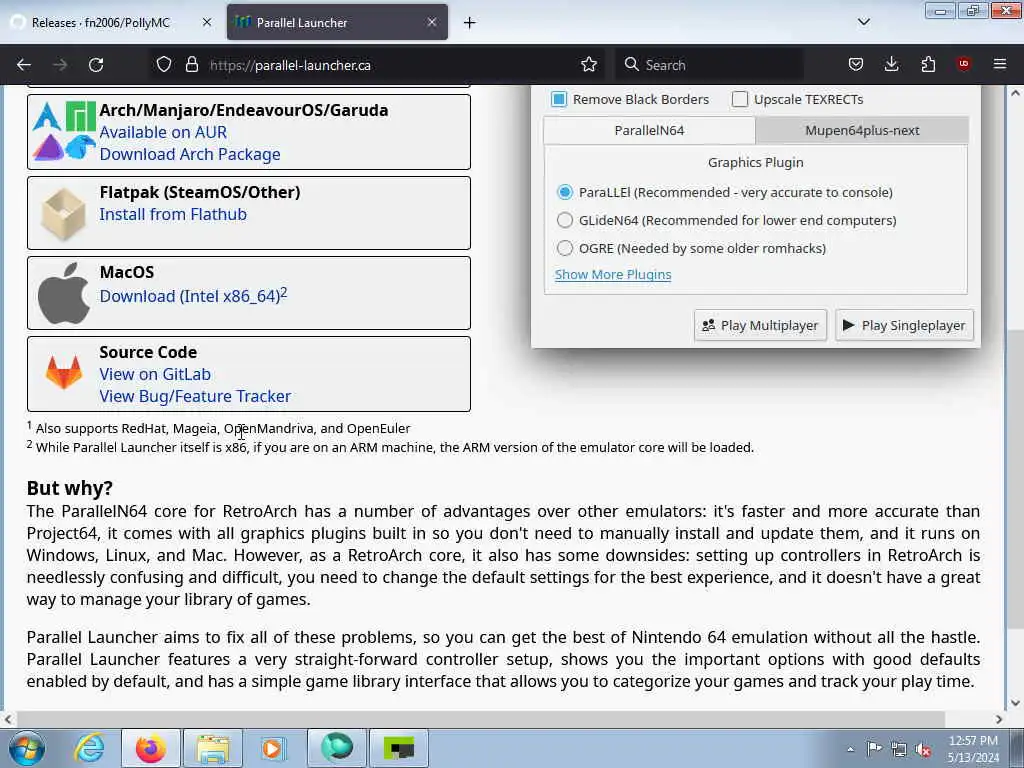Image resolution: width=1024 pixels, height=768 pixels.
Task: Select the OGRE graphics plugin radio
Action: 565,248
